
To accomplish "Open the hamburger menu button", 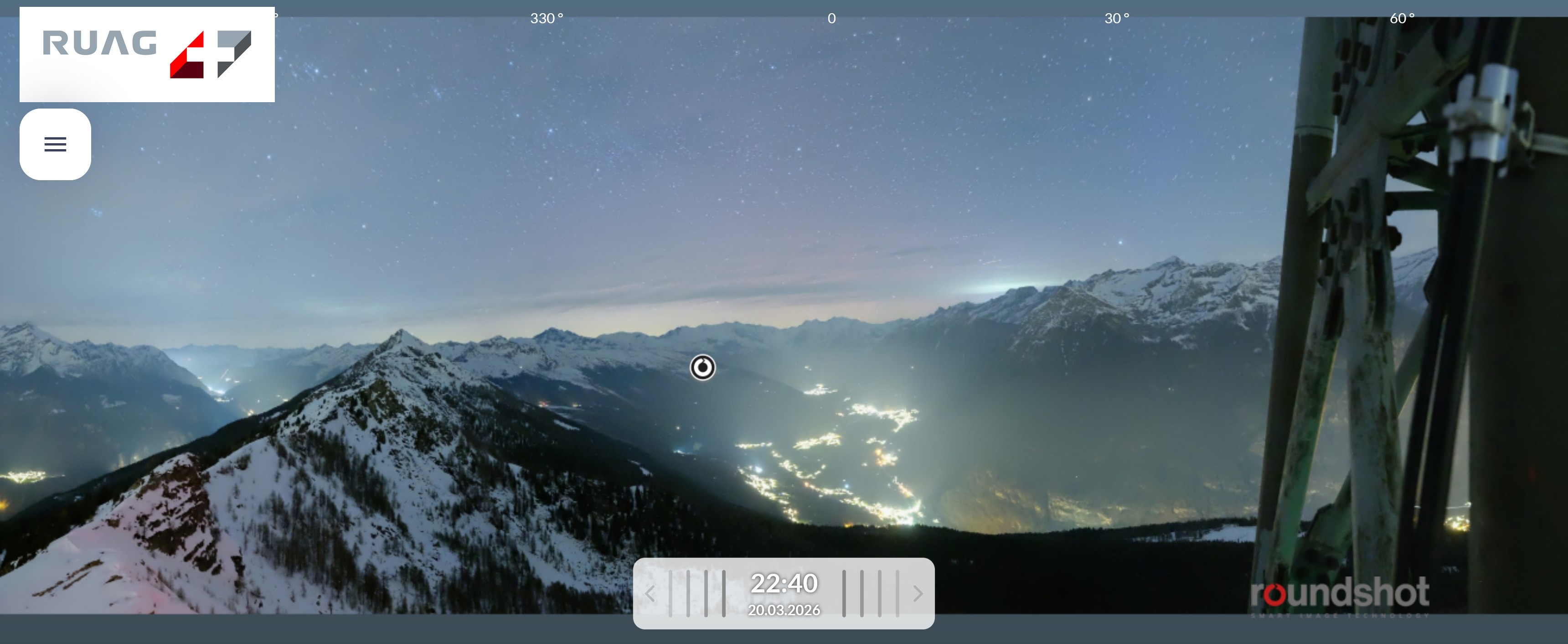I will [x=55, y=145].
